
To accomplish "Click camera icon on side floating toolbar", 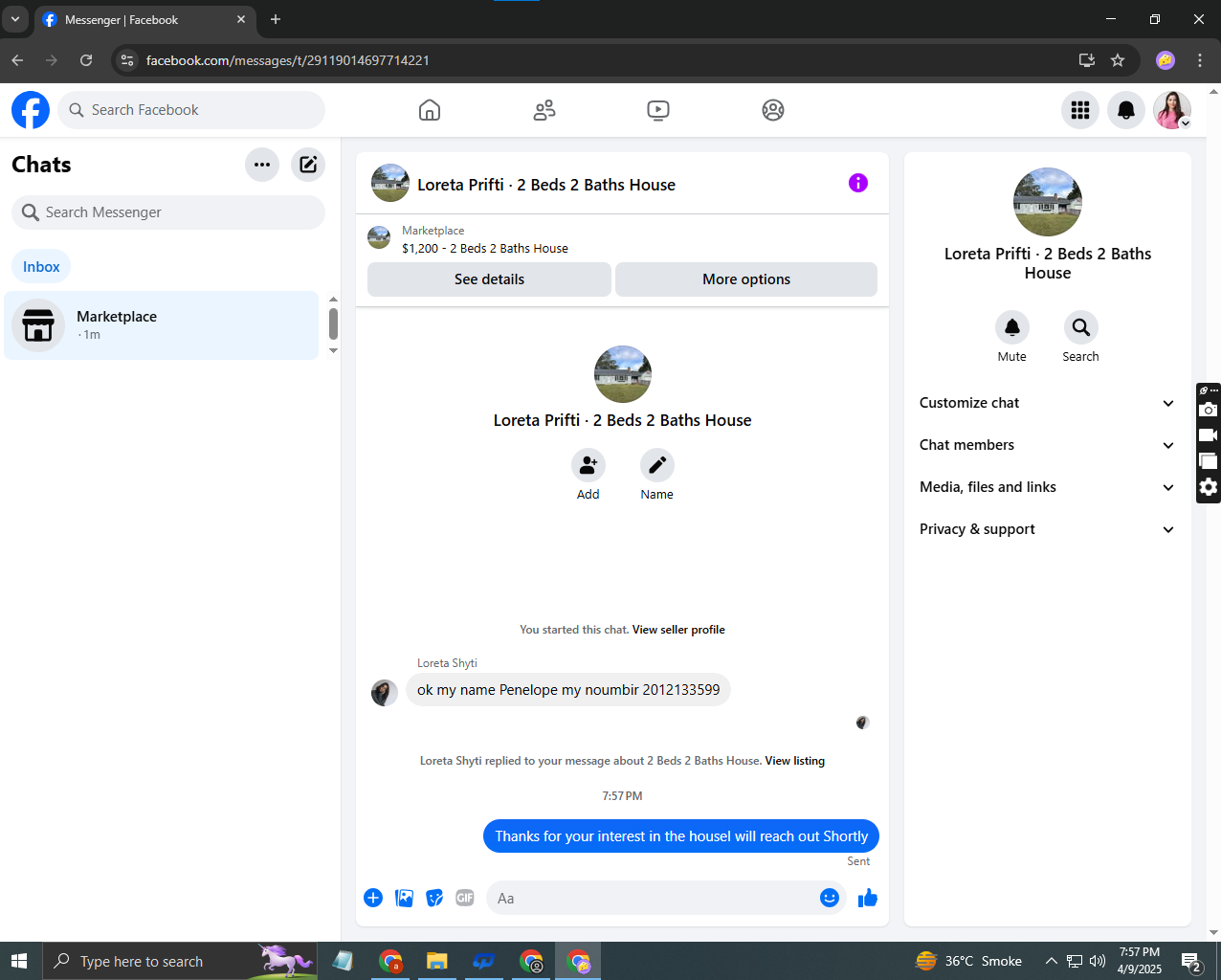I will click(1209, 410).
